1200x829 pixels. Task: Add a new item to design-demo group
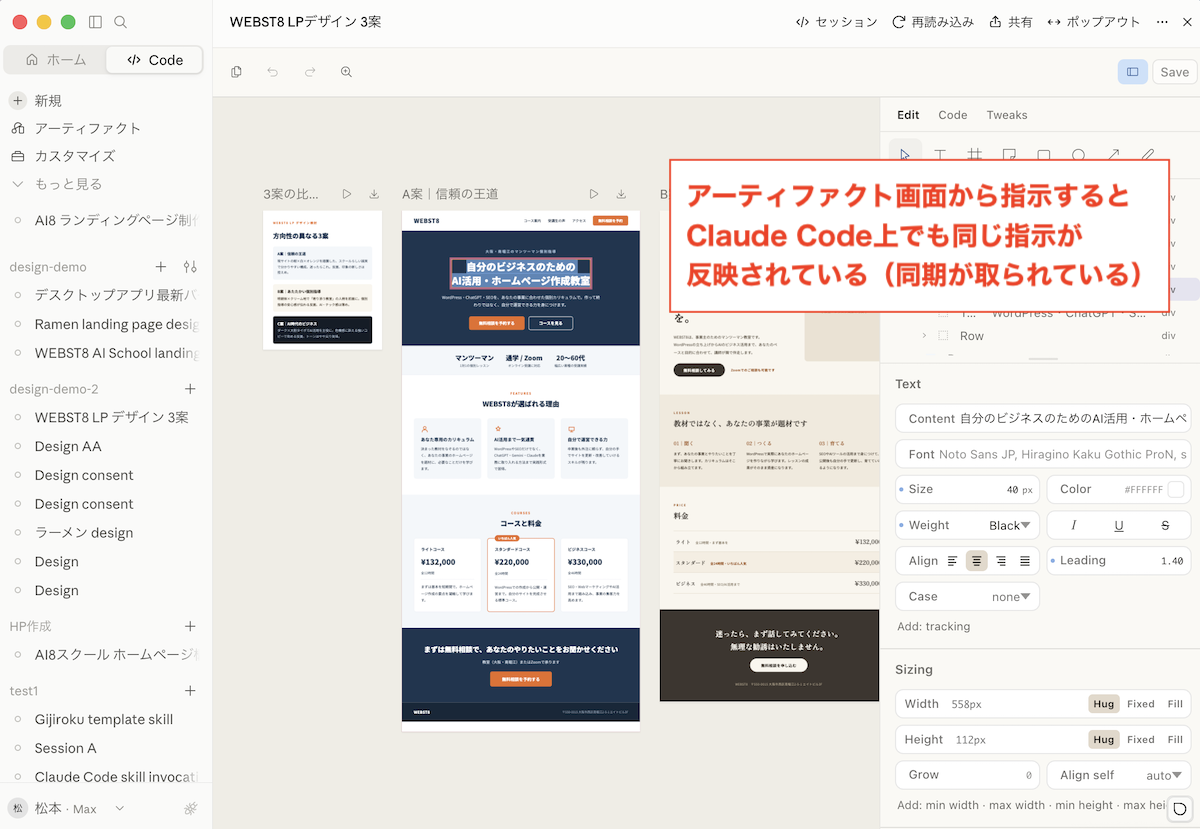(x=161, y=267)
